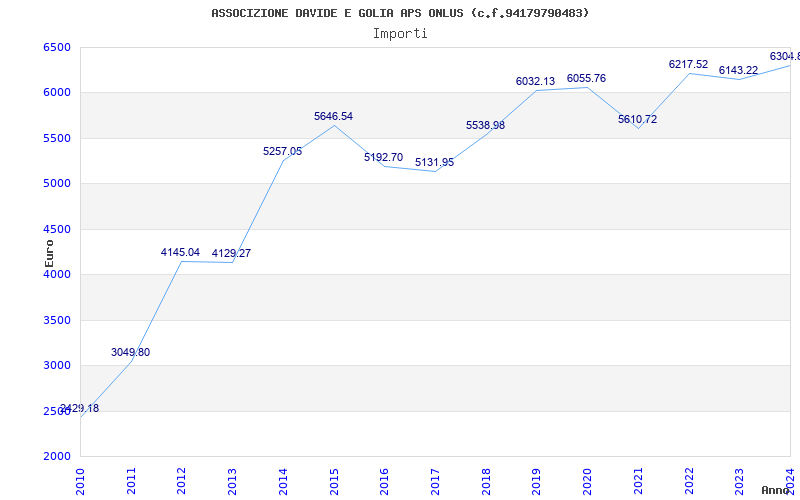
Task: Click the 3500 y-axis tick label
Action: click(x=57, y=320)
